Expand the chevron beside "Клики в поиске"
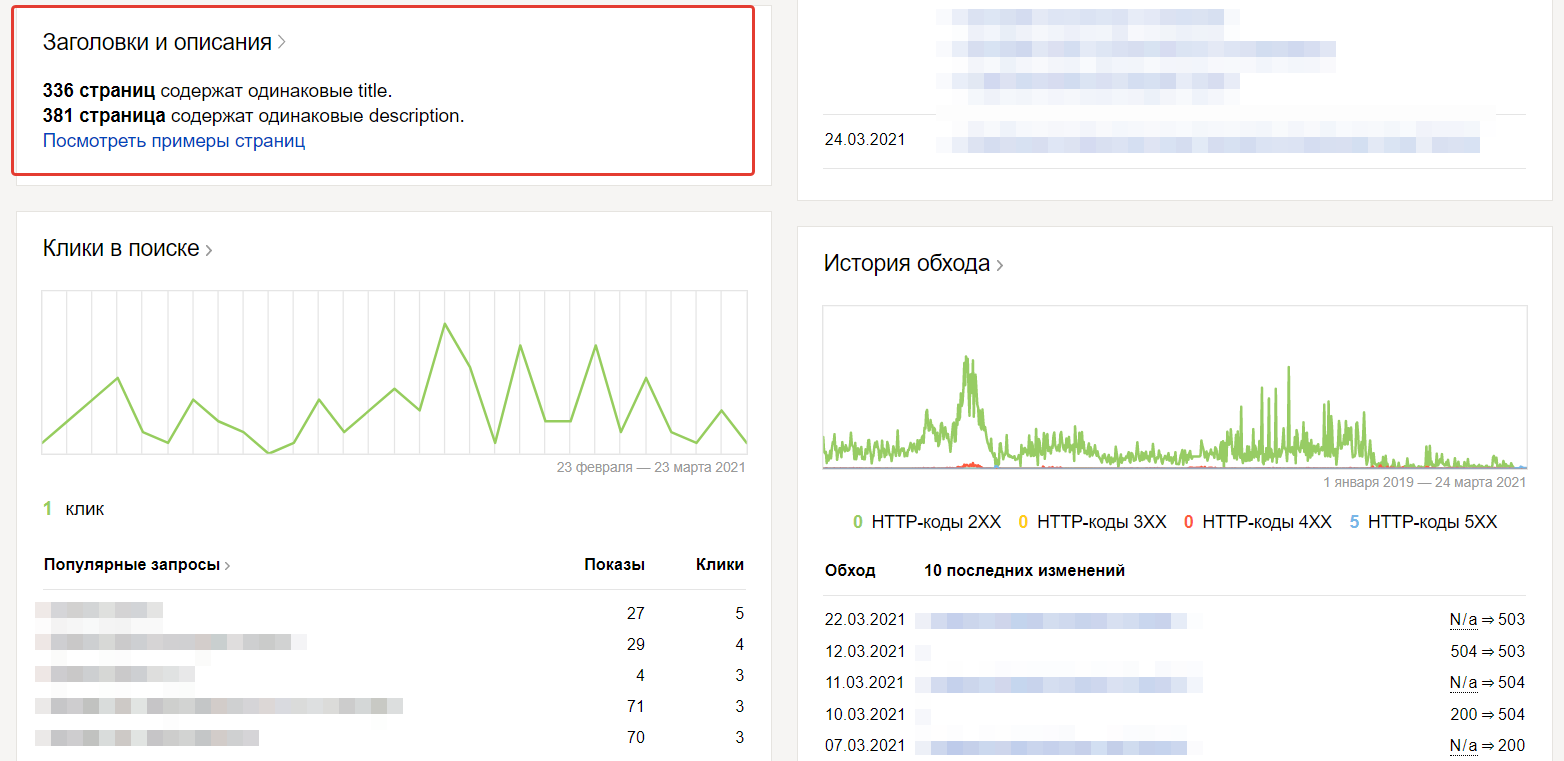The image size is (1564, 761). (208, 250)
